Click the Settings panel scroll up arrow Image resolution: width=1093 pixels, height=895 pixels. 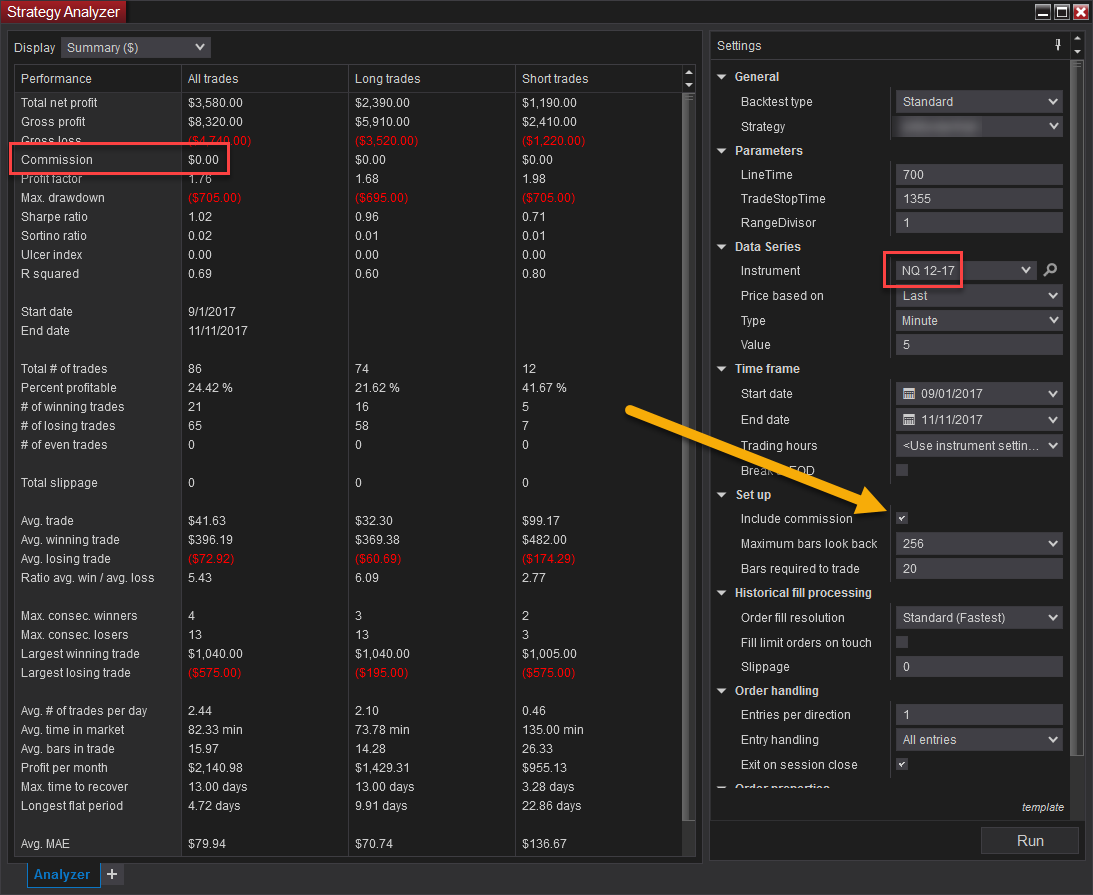(1077, 39)
